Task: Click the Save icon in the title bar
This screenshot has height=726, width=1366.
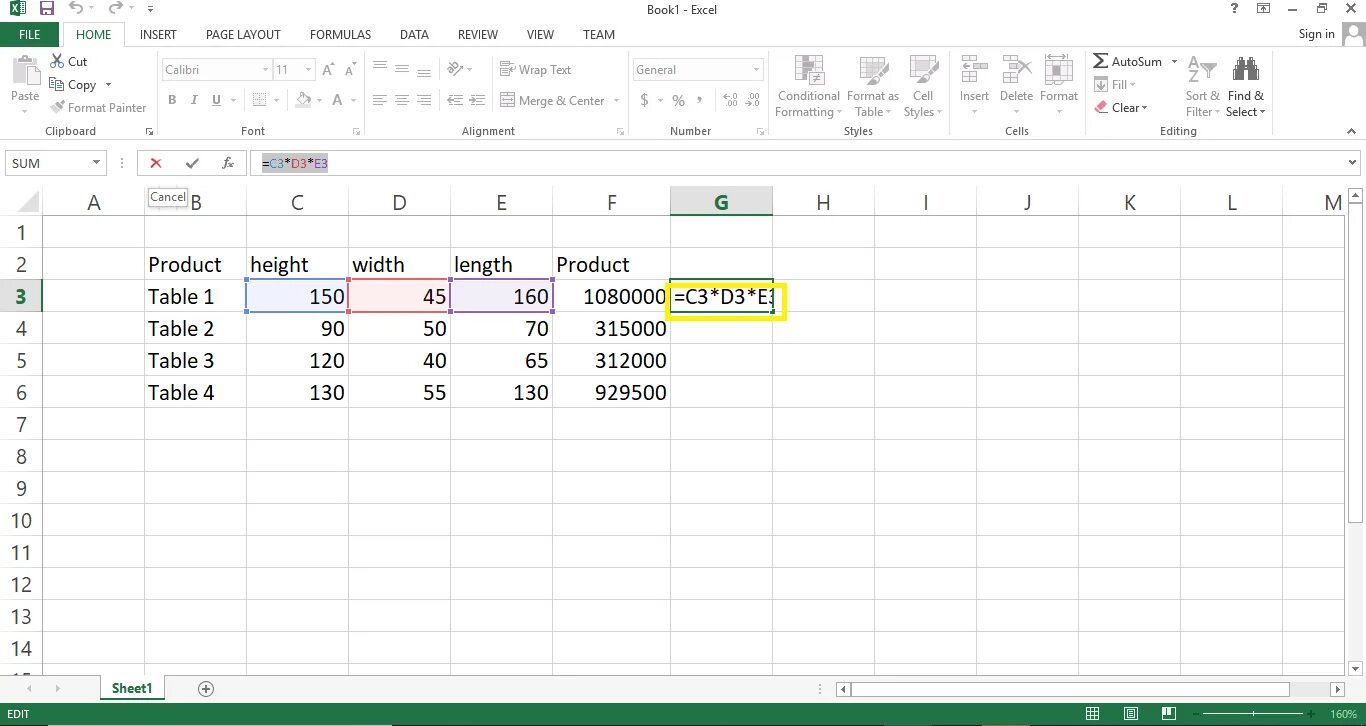Action: pos(46,9)
